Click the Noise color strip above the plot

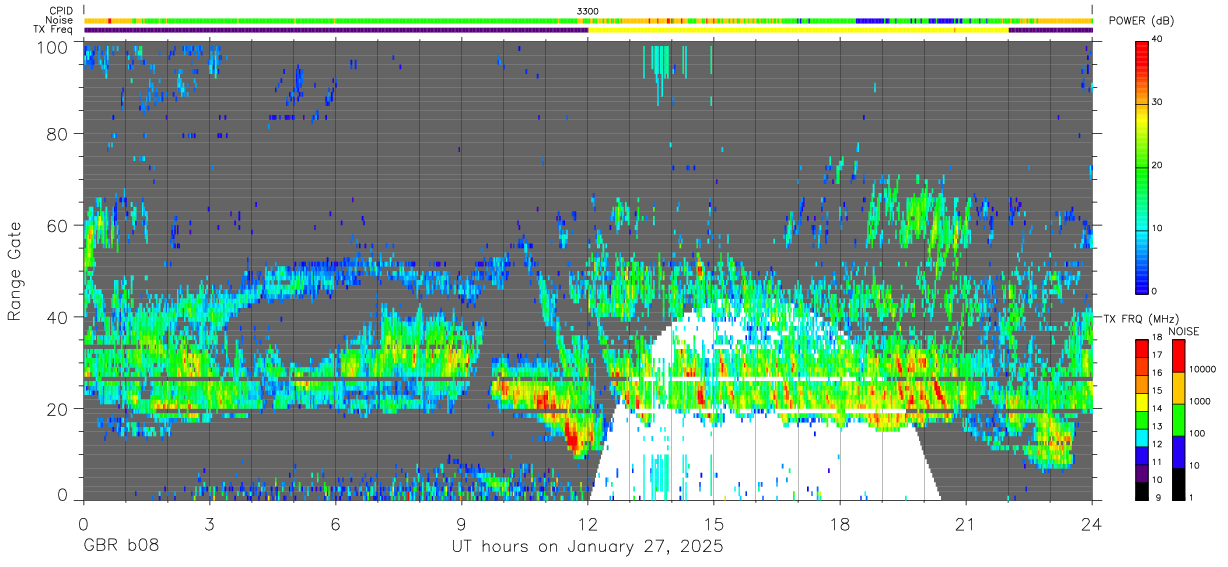point(588,20)
